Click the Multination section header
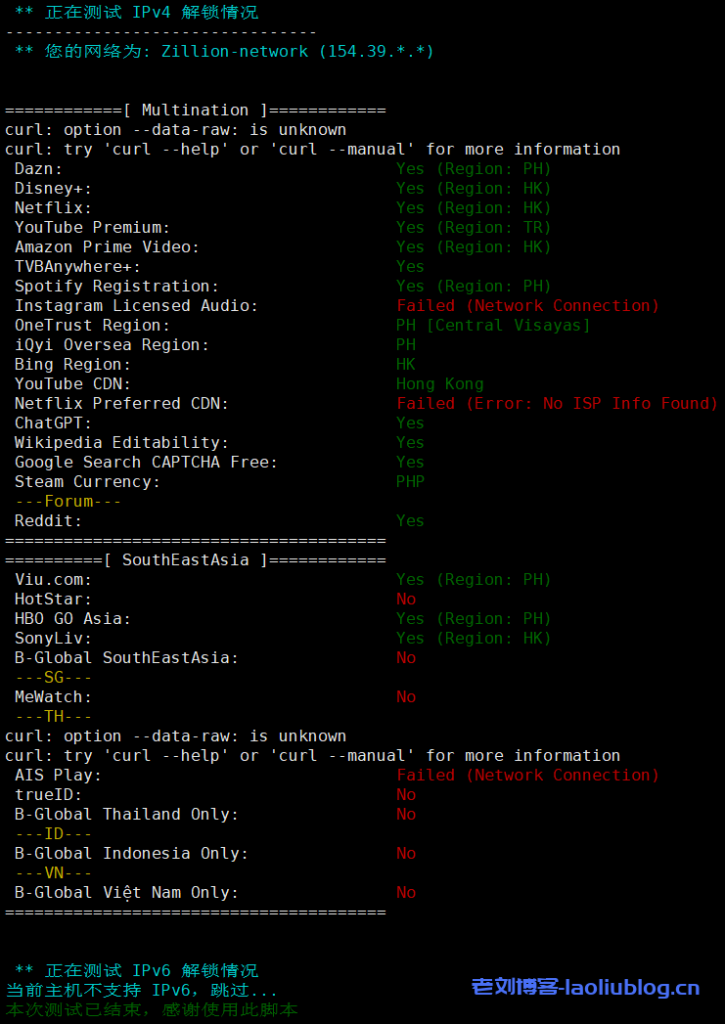 (x=195, y=110)
